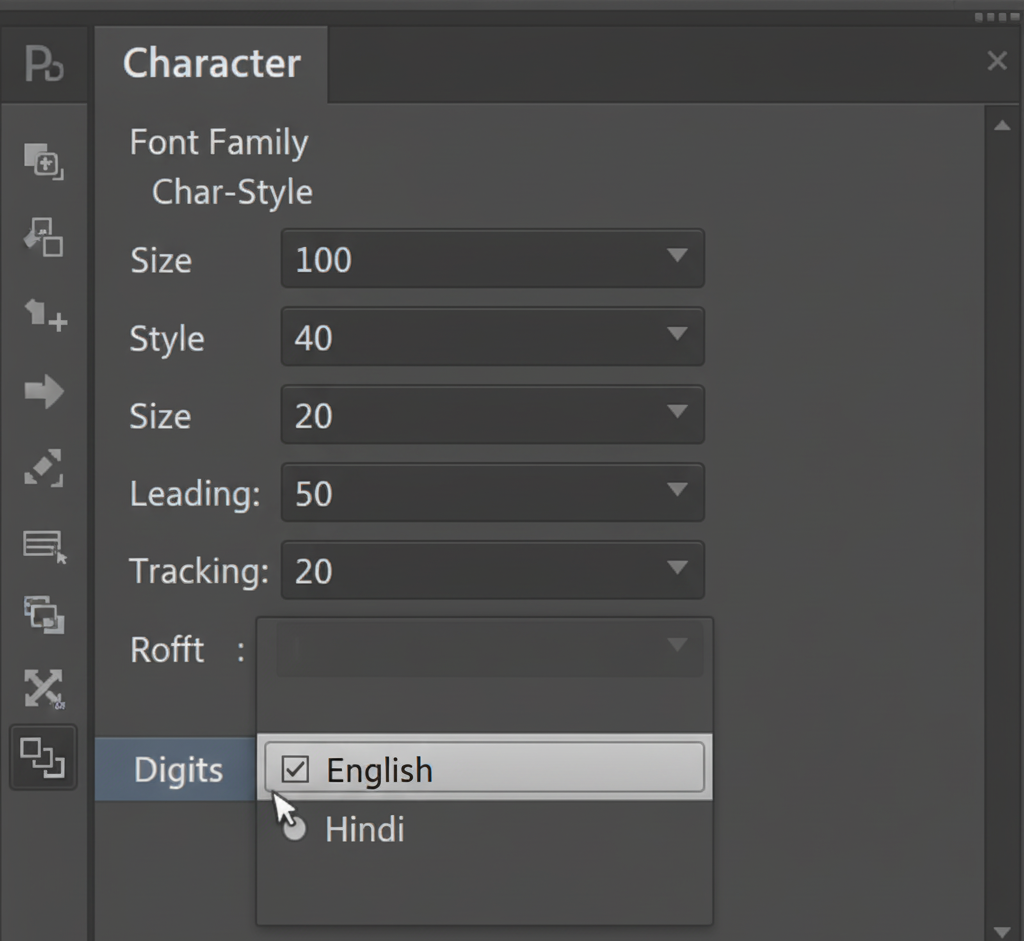Select the shape with plus sign icon
Image resolution: width=1024 pixels, height=941 pixels.
[45, 316]
